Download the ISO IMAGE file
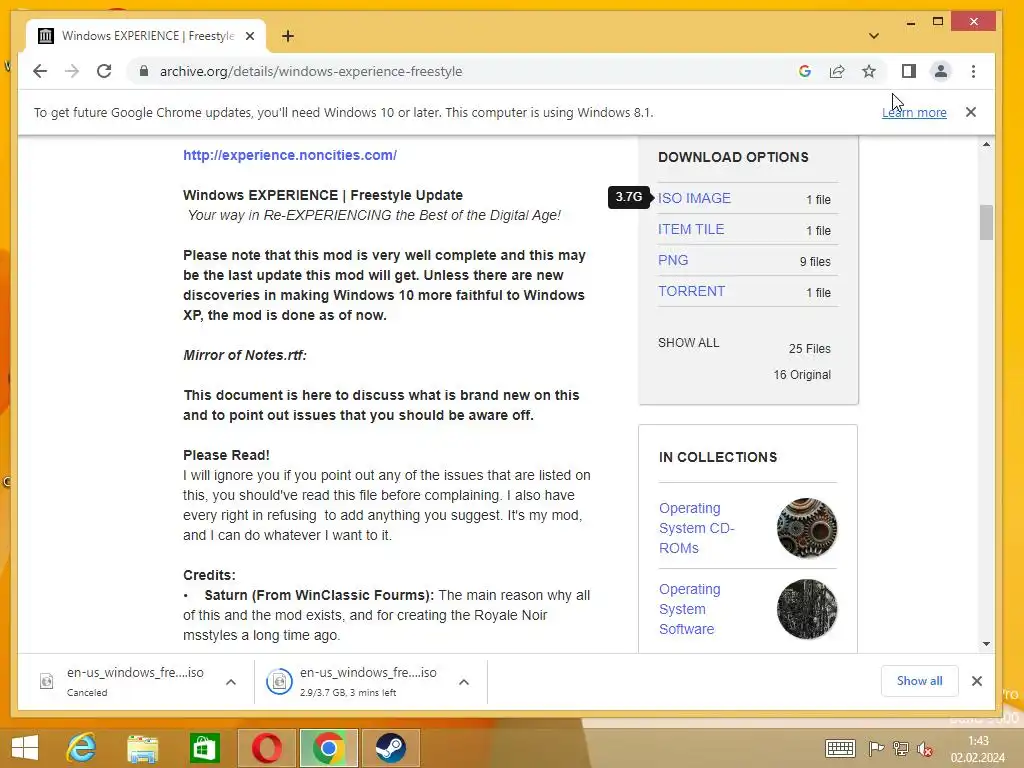The height and width of the screenshot is (768, 1024). [x=694, y=198]
